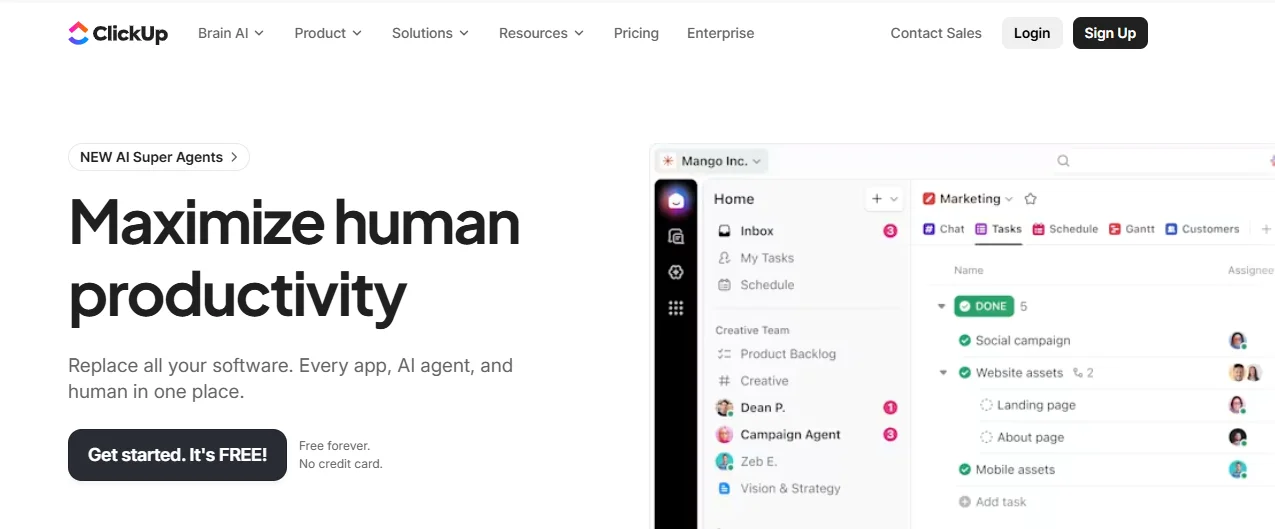Viewport: 1275px width, 529px height.
Task: Toggle the Landing page status circle
Action: click(986, 405)
